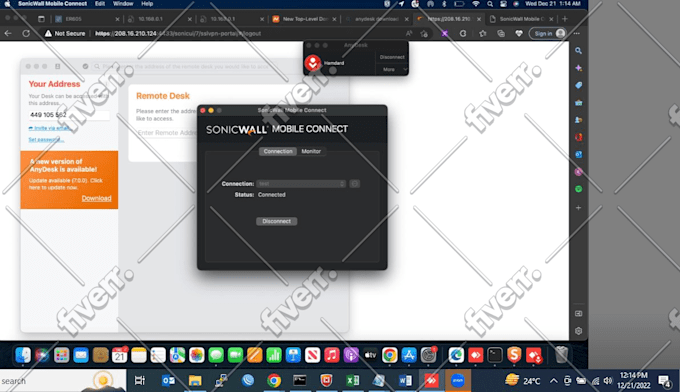Select the Connection tab in SonicWall
This screenshot has width=680, height=392.
pos(278,151)
